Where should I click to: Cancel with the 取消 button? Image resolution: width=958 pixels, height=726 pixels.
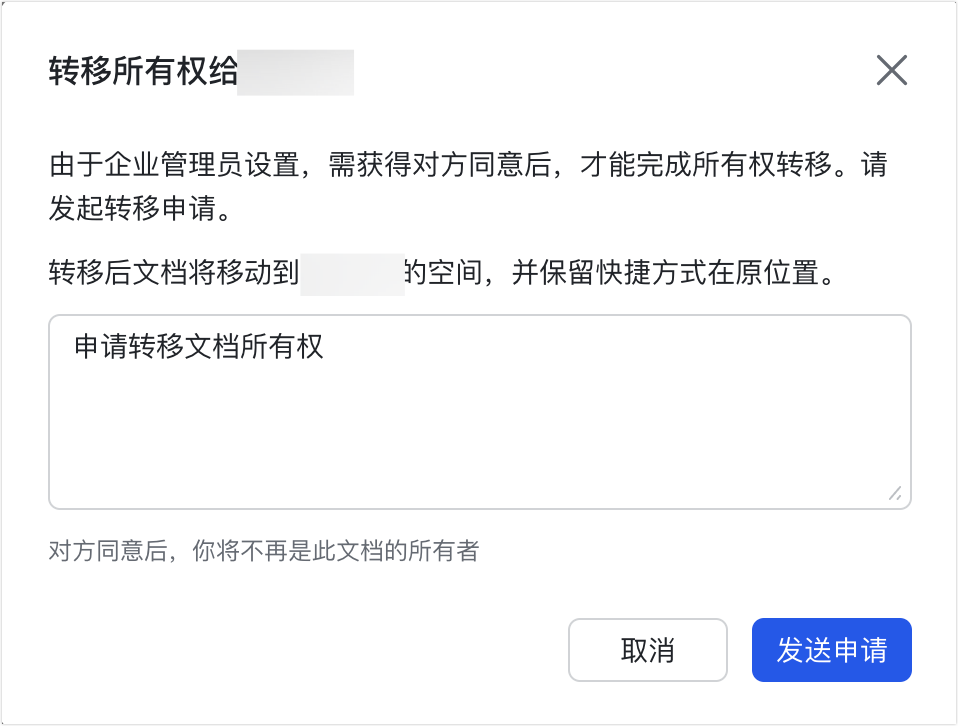(647, 650)
